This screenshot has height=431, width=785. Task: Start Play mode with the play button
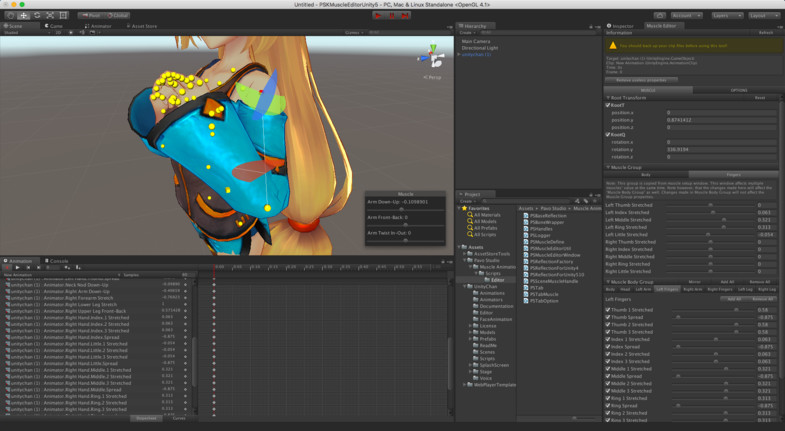tap(378, 16)
